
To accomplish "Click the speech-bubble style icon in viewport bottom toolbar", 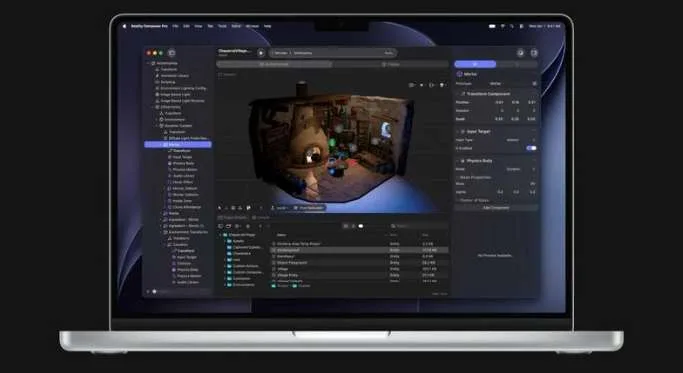I will coord(248,208).
